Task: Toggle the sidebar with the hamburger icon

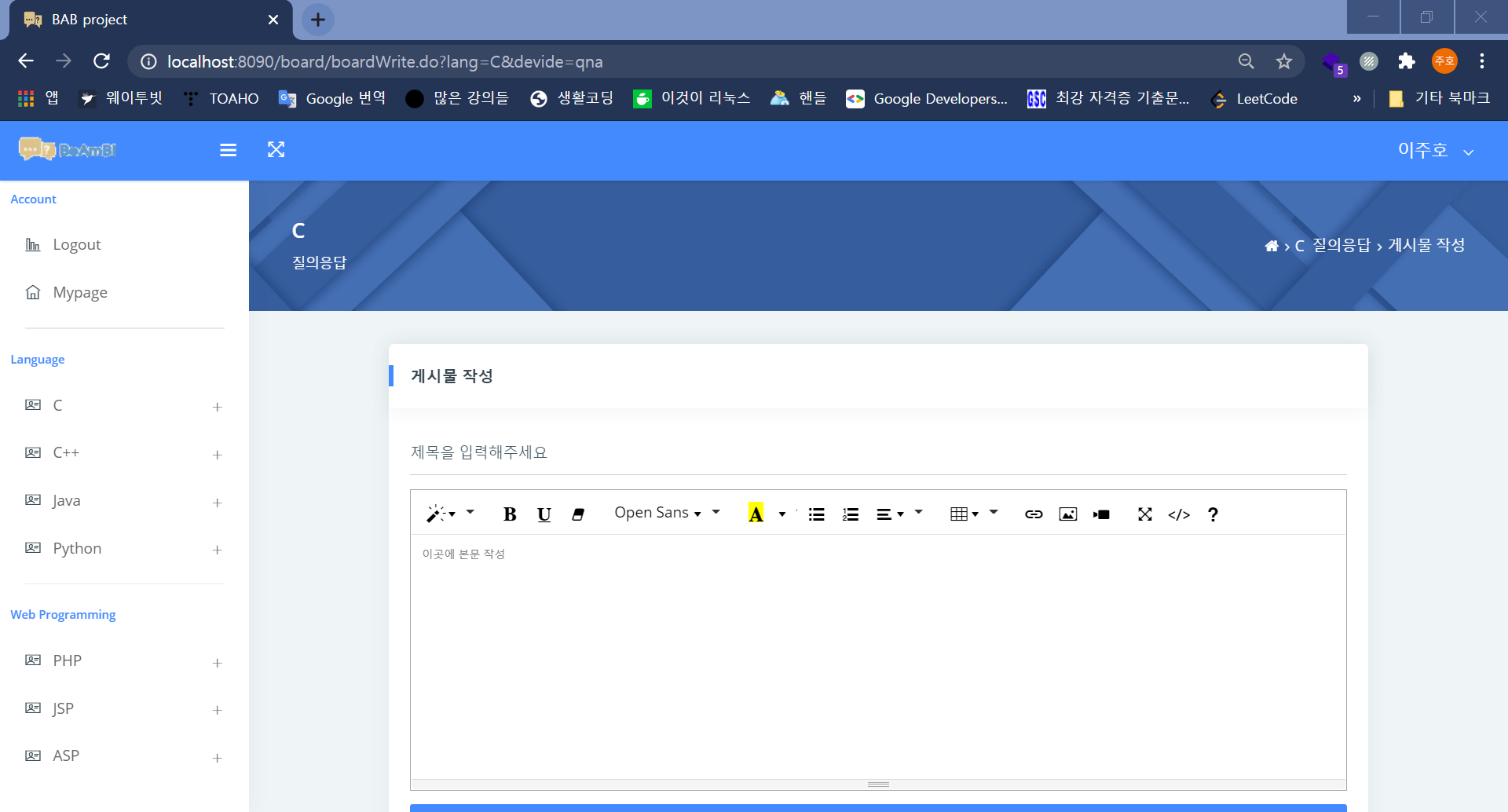Action: [x=228, y=150]
